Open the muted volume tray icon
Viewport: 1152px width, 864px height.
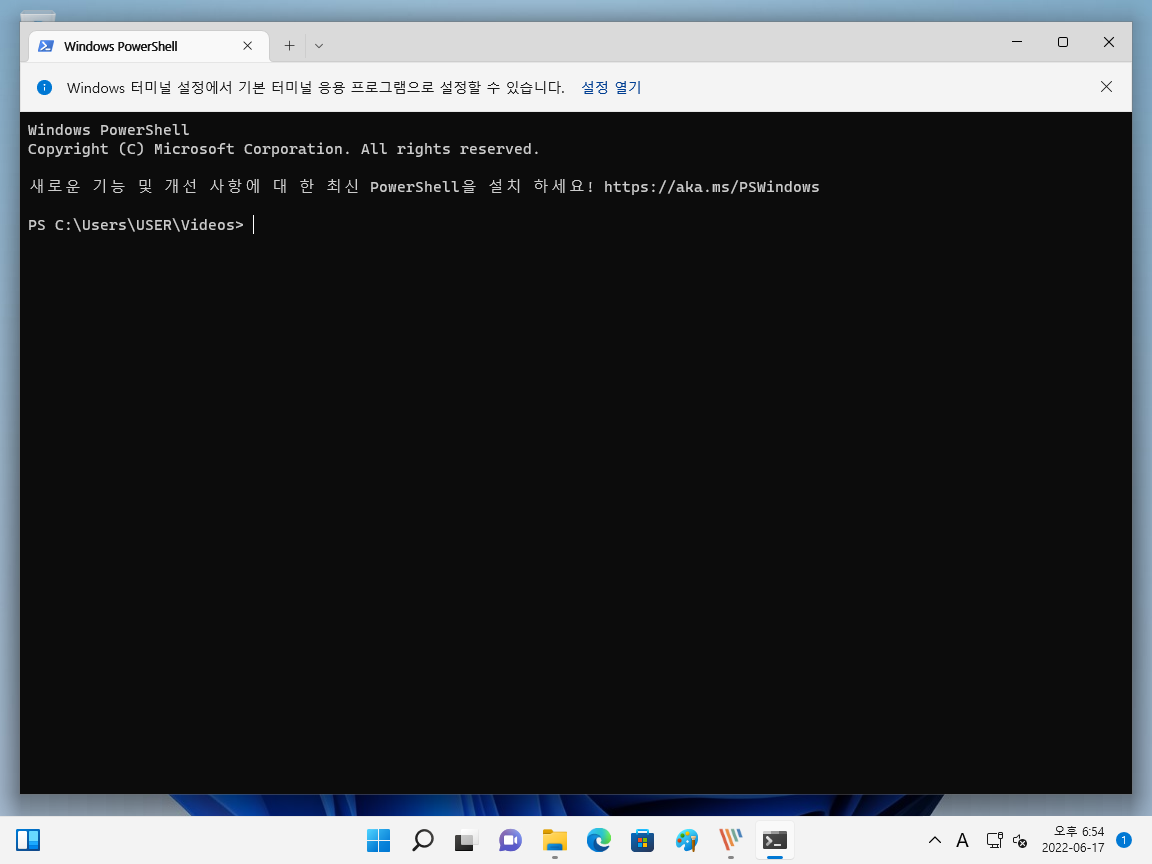coord(1020,840)
